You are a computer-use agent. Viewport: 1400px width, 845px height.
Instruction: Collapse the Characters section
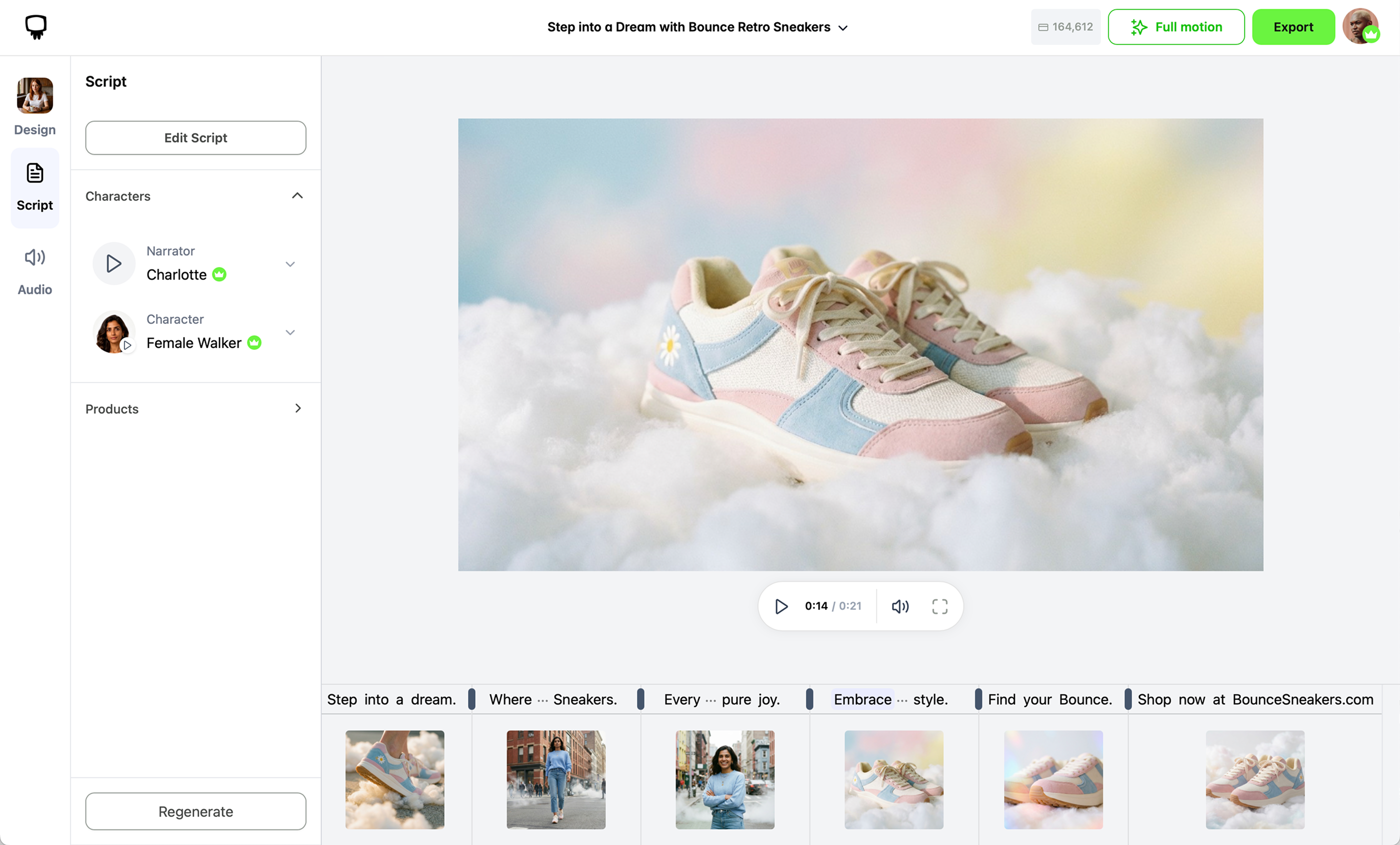pyautogui.click(x=297, y=196)
